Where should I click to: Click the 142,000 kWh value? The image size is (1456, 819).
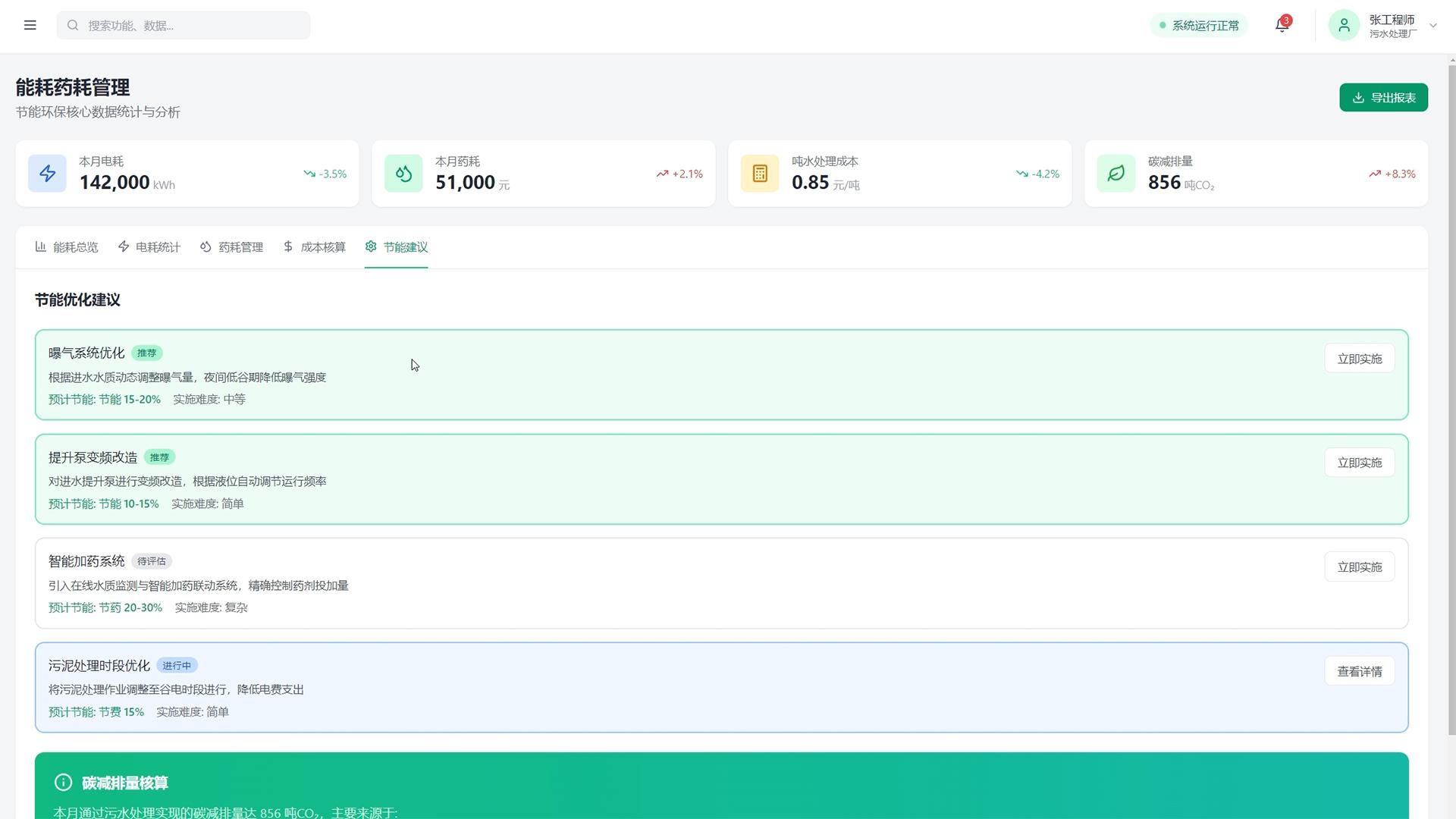(x=127, y=183)
